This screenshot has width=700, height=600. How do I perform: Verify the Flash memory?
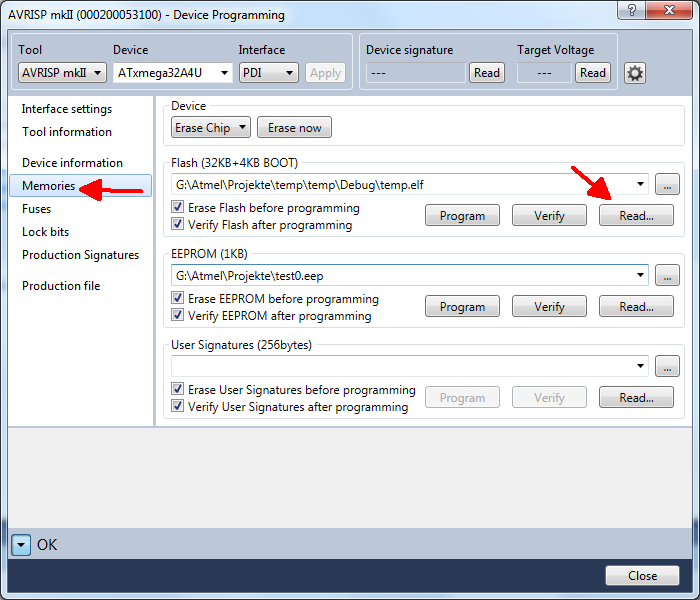(x=549, y=216)
